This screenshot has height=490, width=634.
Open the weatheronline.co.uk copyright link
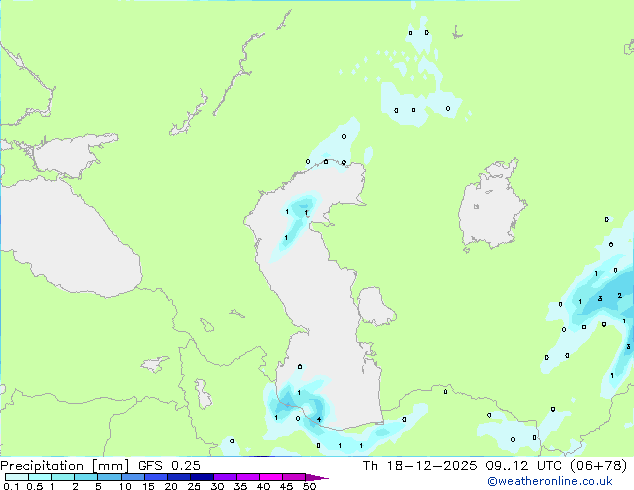click(x=550, y=481)
